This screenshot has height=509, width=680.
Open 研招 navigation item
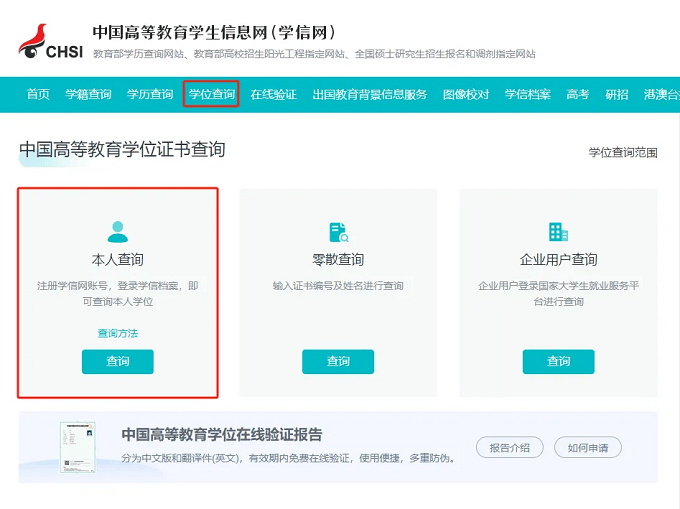[617, 94]
